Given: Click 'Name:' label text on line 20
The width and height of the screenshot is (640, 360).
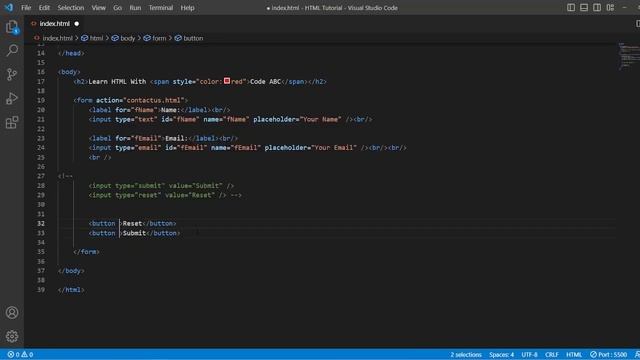Looking at the screenshot, I should point(171,110).
